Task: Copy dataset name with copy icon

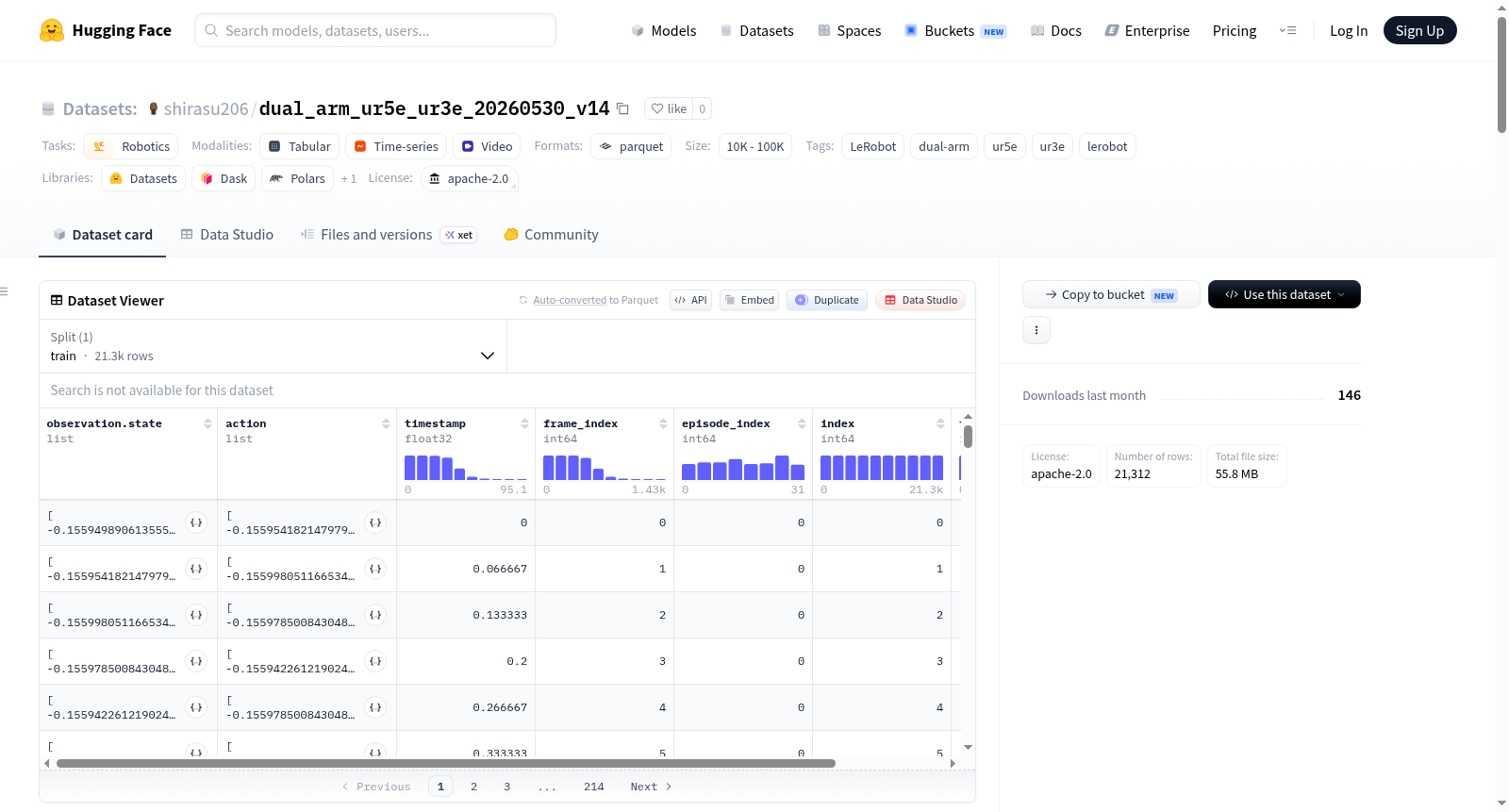Action: (x=622, y=108)
